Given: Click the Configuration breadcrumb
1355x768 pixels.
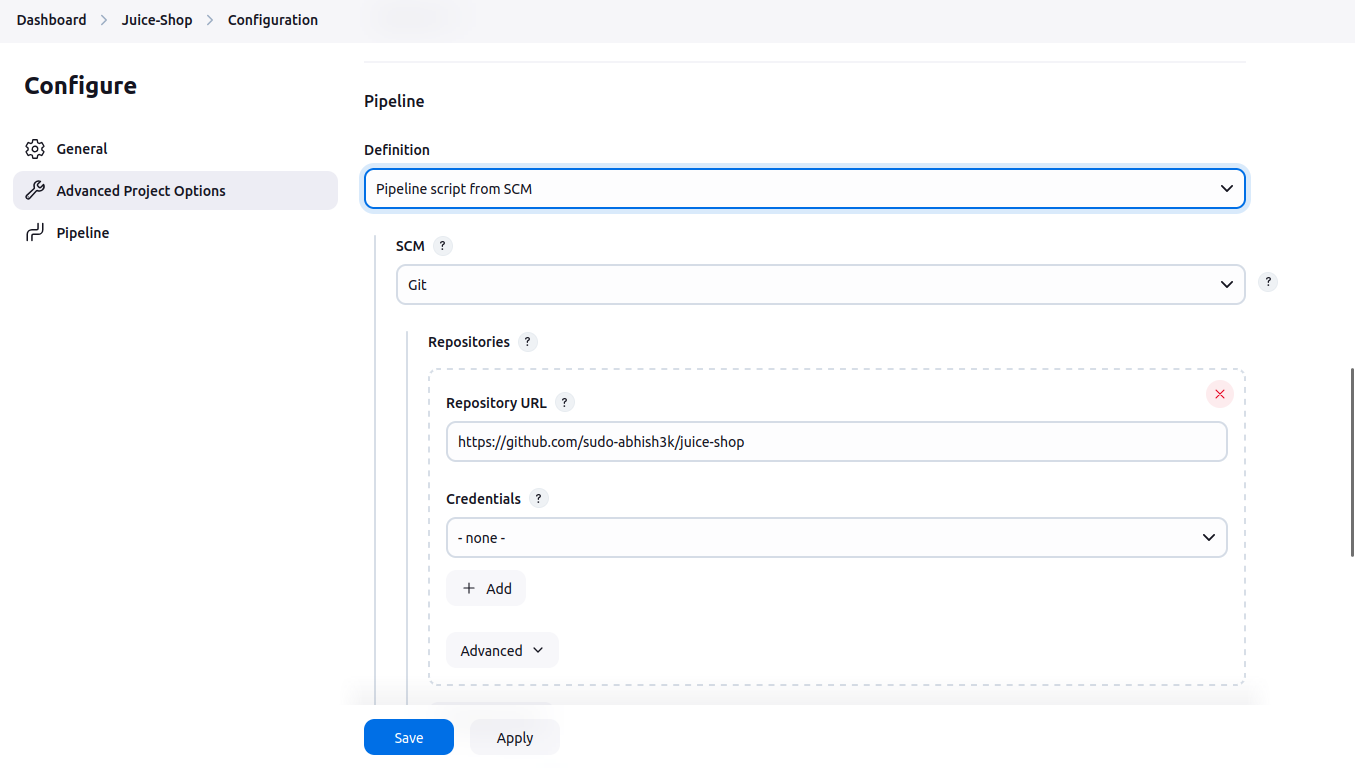Looking at the screenshot, I should (x=273, y=20).
